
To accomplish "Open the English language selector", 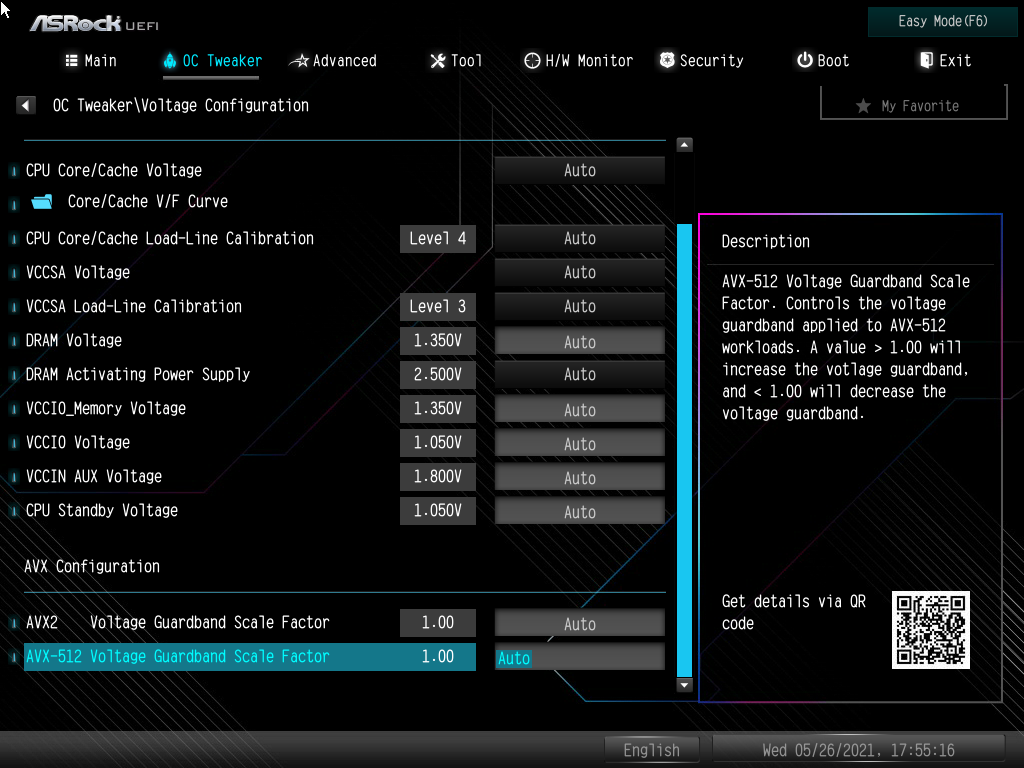I will click(x=651, y=749).
